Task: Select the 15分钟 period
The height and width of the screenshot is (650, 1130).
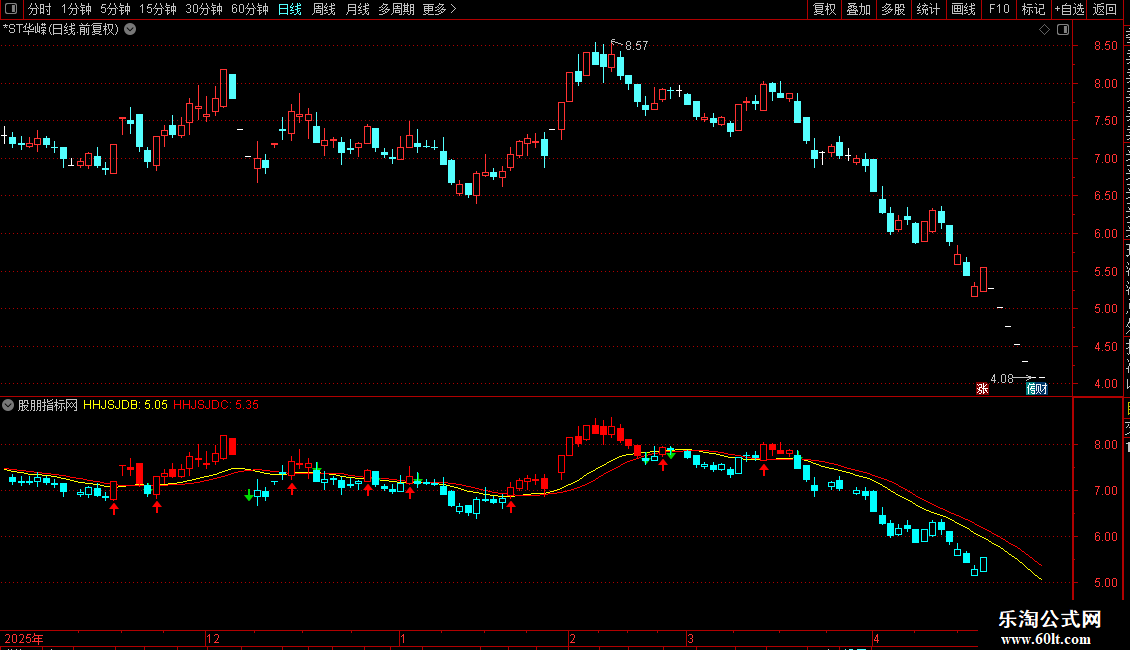Action: click(157, 9)
